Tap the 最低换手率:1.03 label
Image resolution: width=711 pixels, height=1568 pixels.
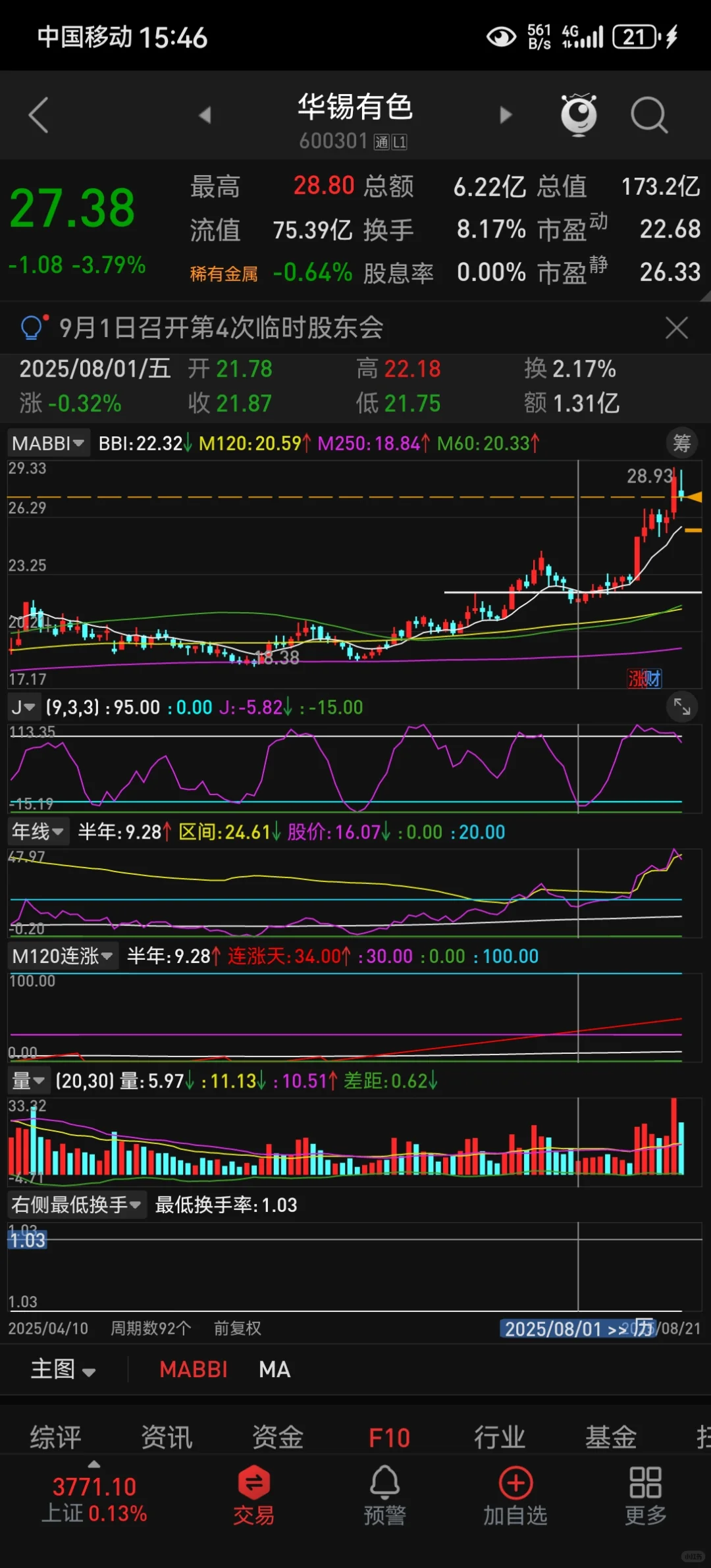point(226,1205)
